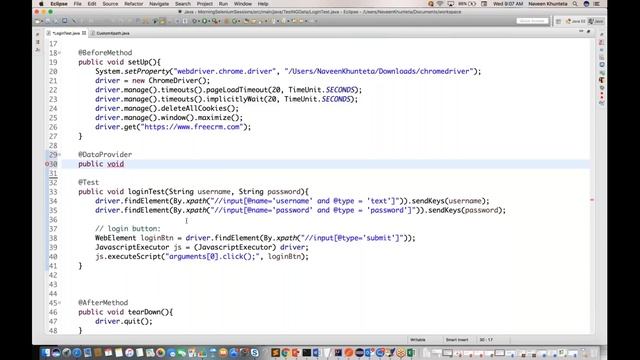640x360 pixels.
Task: Click the New file toolbar icon
Action: pyautogui.click(x=37, y=21)
